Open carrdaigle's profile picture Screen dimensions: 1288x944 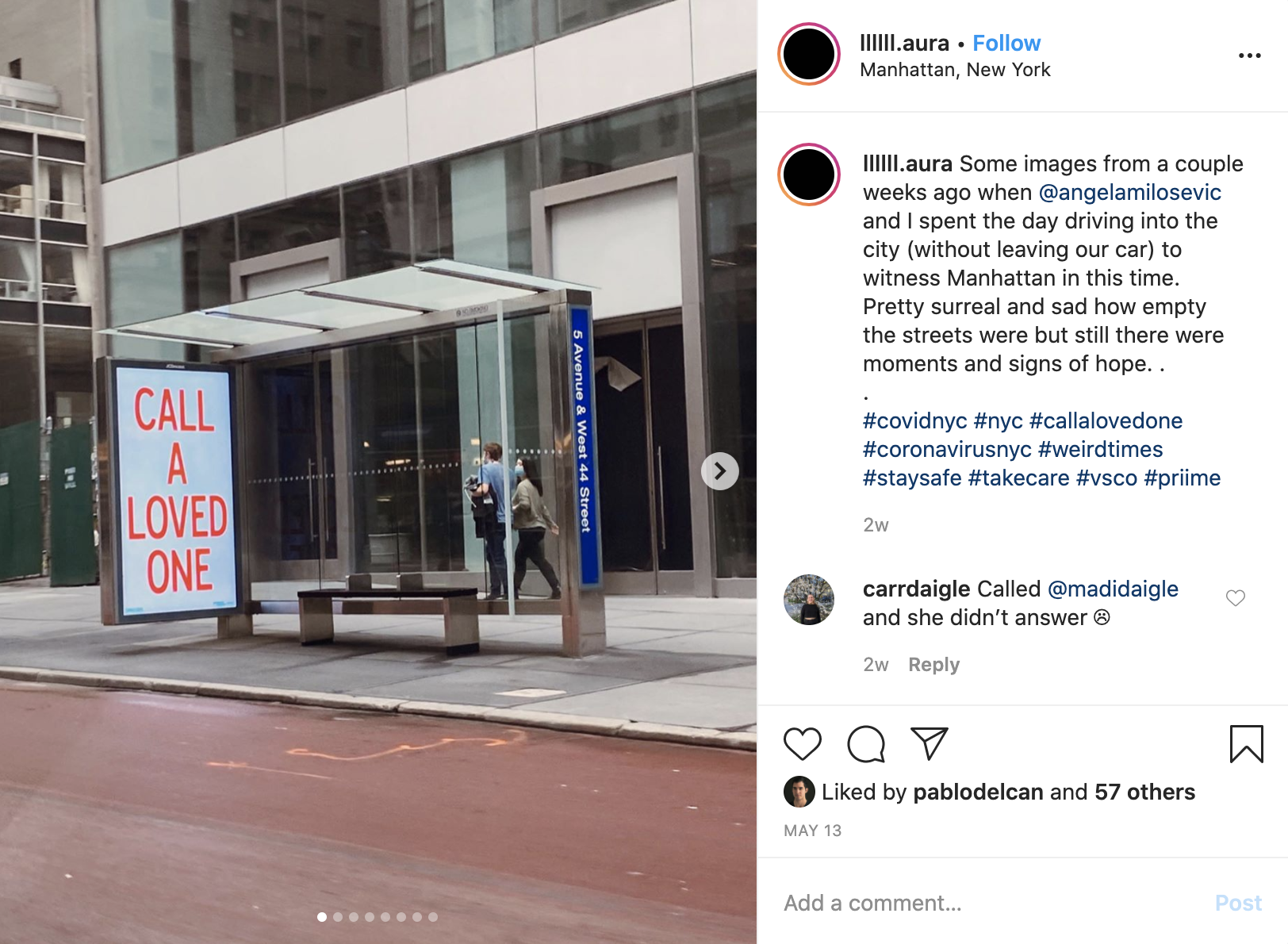[809, 600]
